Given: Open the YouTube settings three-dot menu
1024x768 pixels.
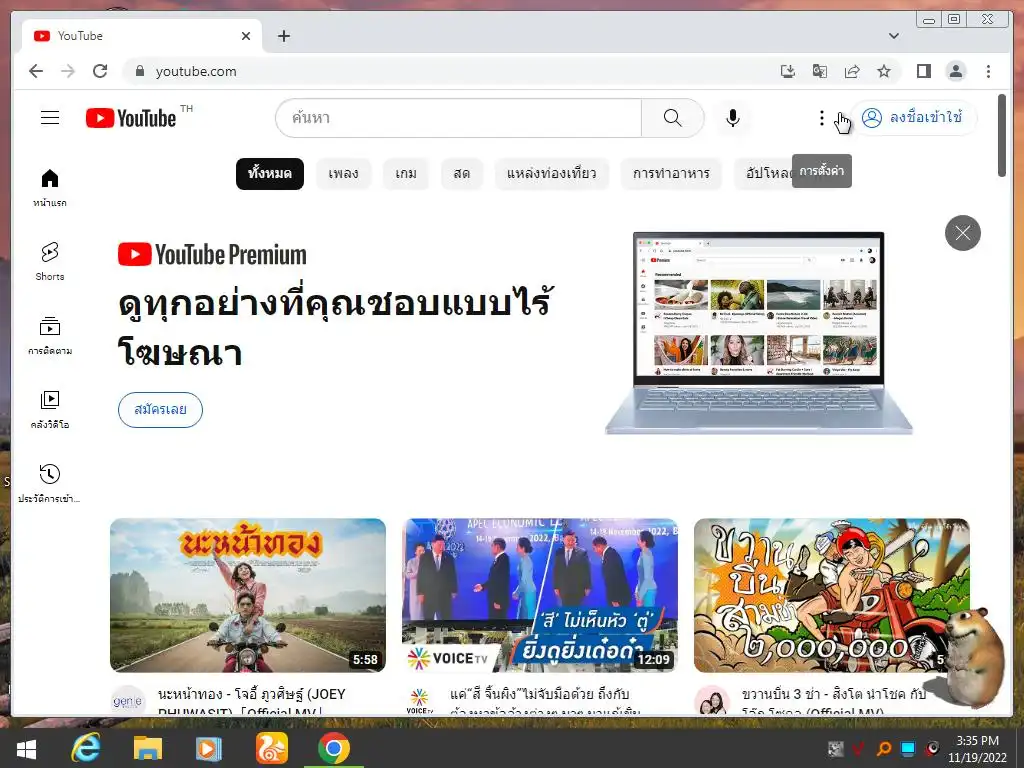Looking at the screenshot, I should coord(822,118).
